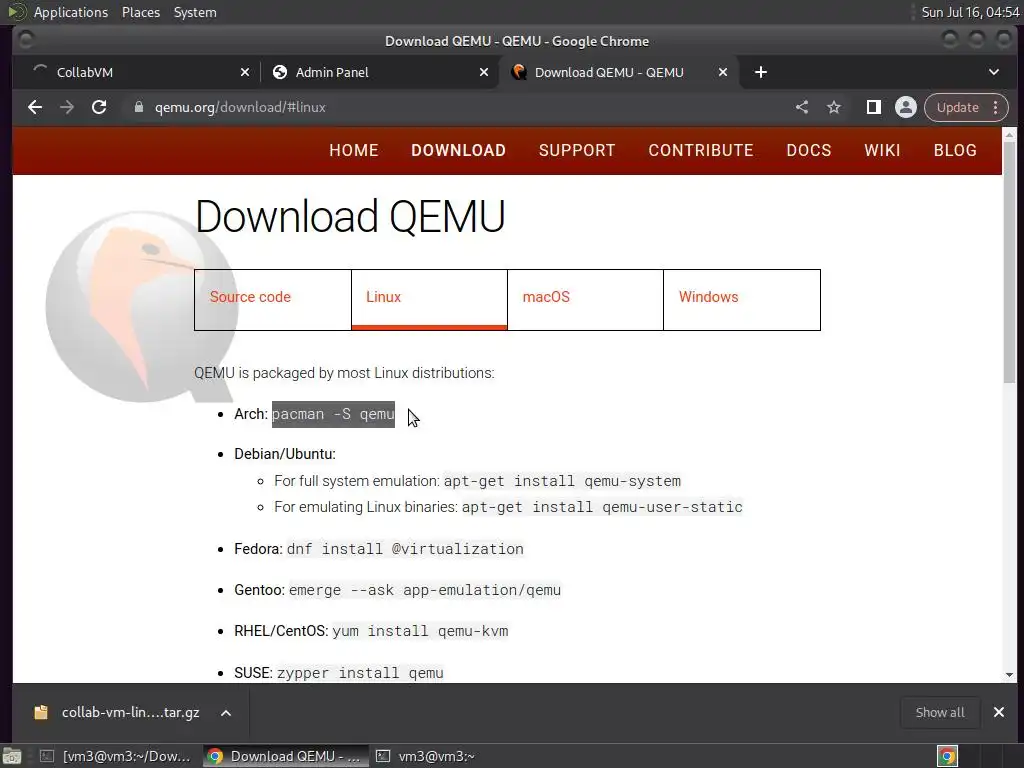1024x768 pixels.
Task: Click 'pacman -S qemu' command text
Action: pos(333,414)
